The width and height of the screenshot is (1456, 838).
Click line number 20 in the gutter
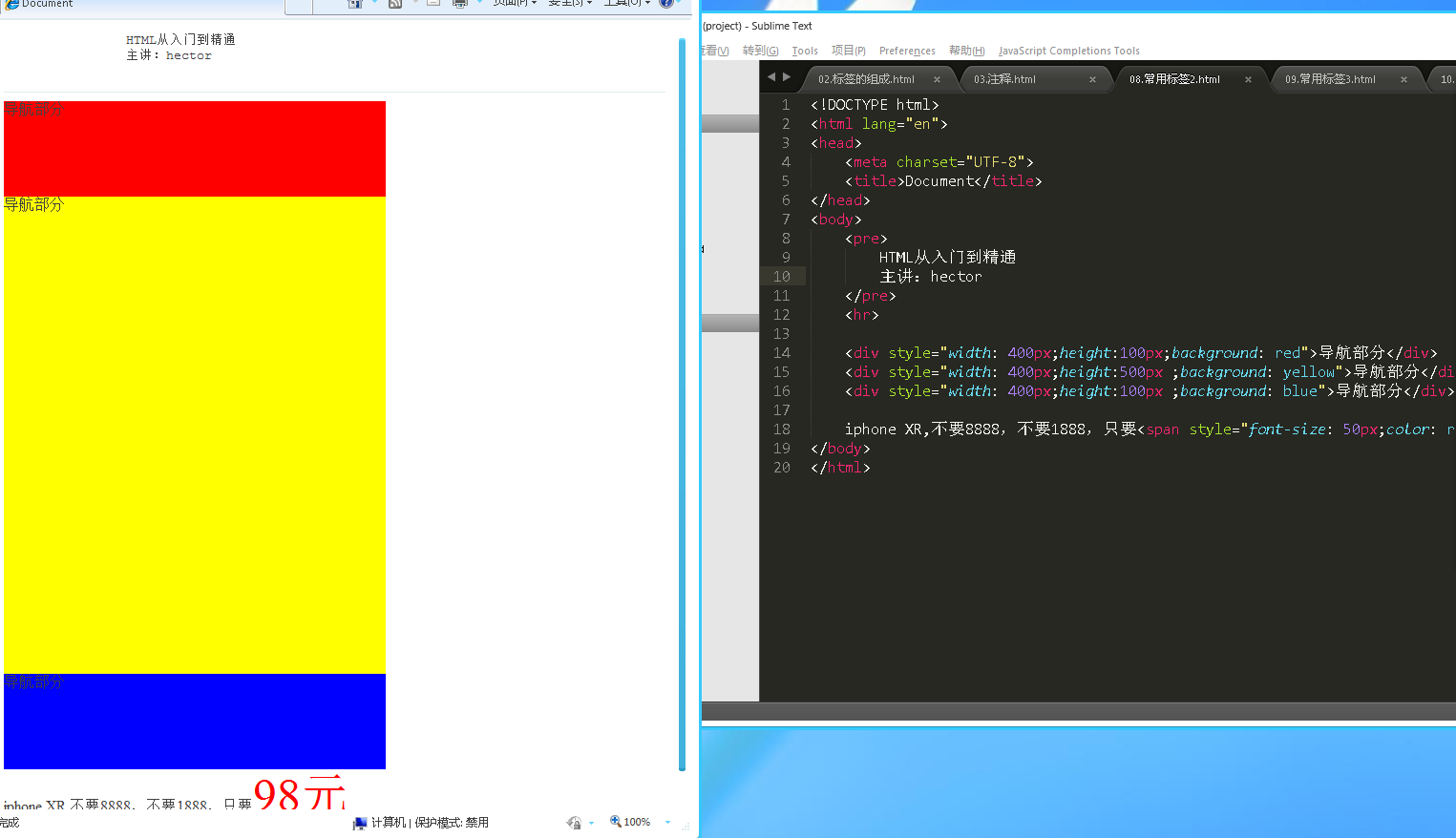click(x=782, y=468)
